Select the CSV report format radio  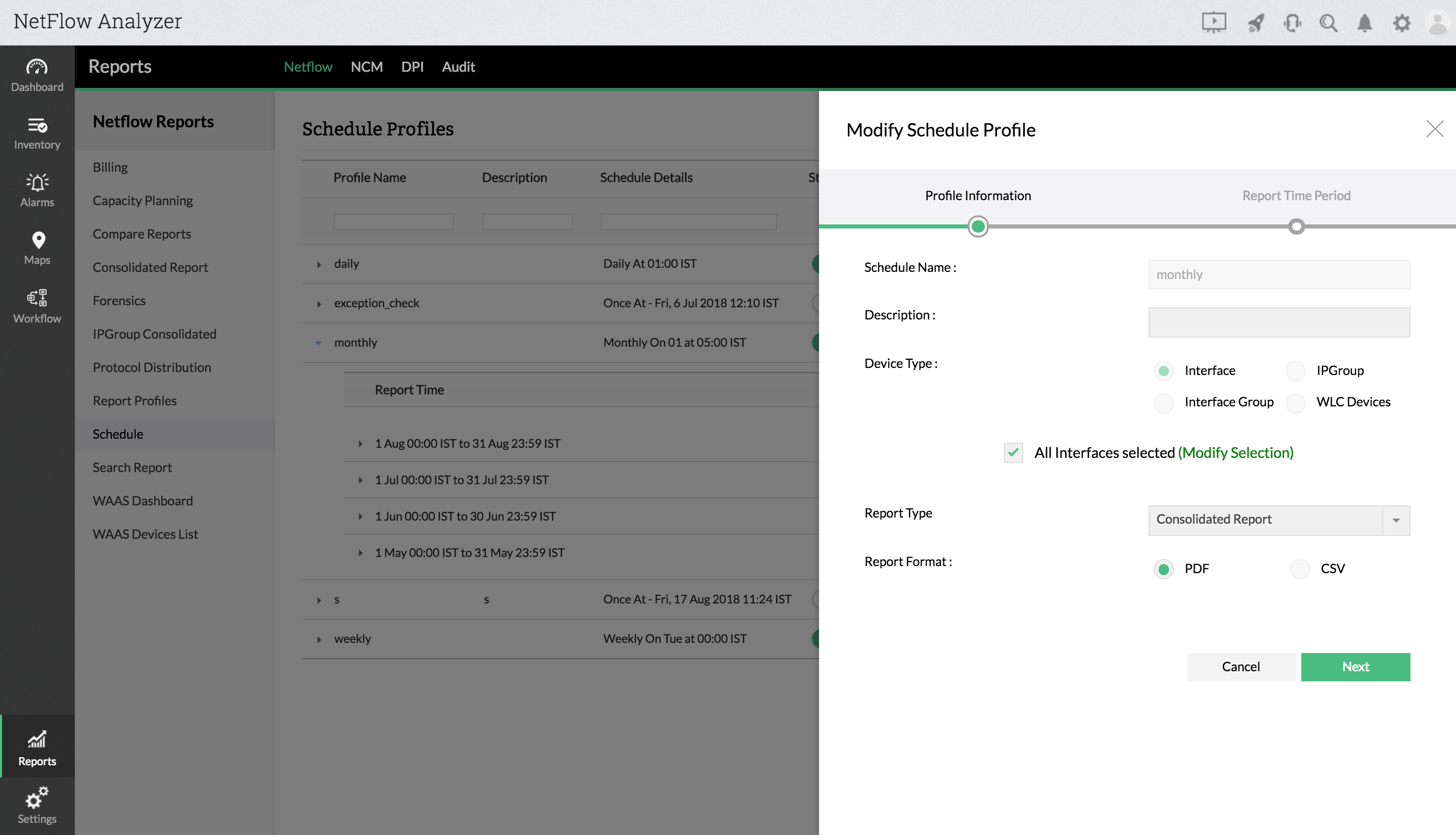point(1300,569)
